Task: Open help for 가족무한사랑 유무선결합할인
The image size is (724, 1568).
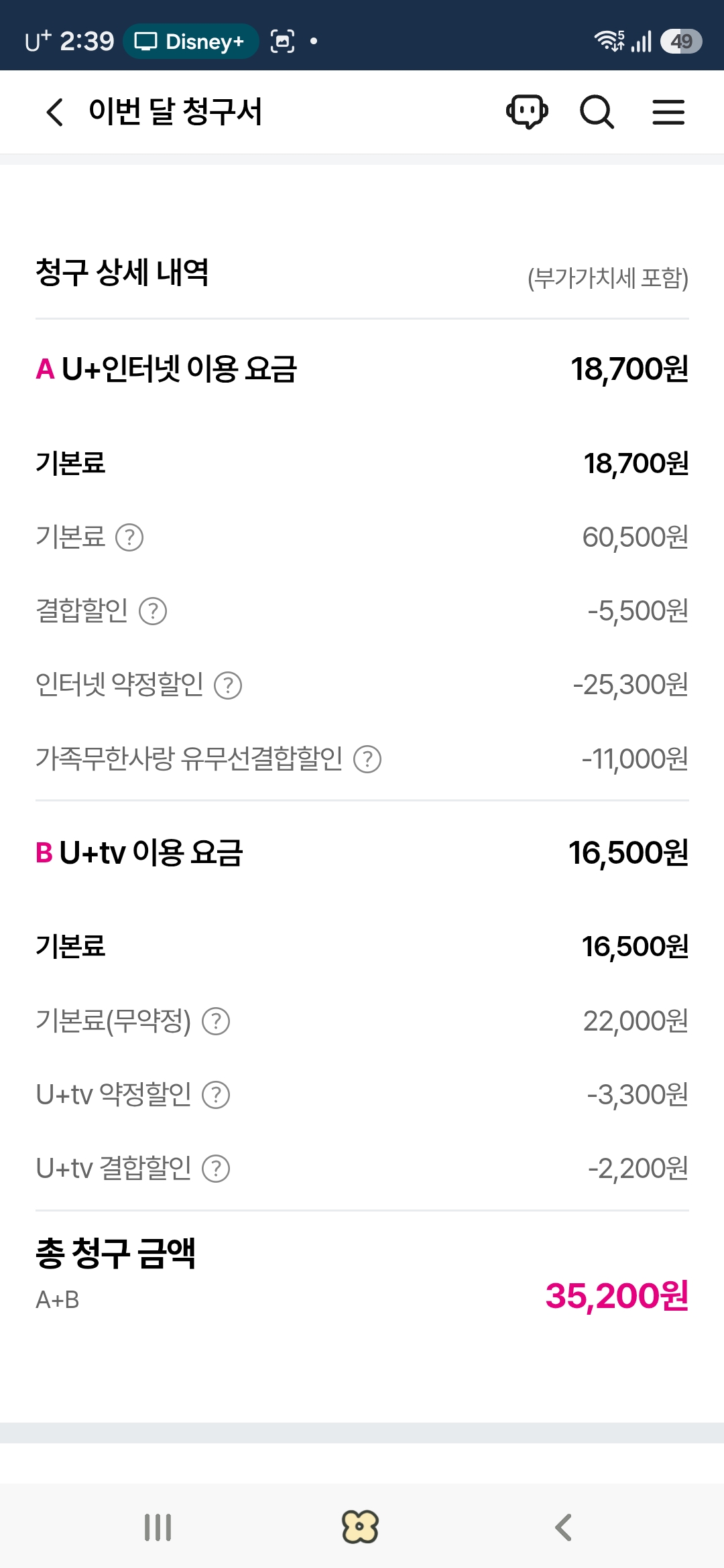Action: click(x=367, y=759)
